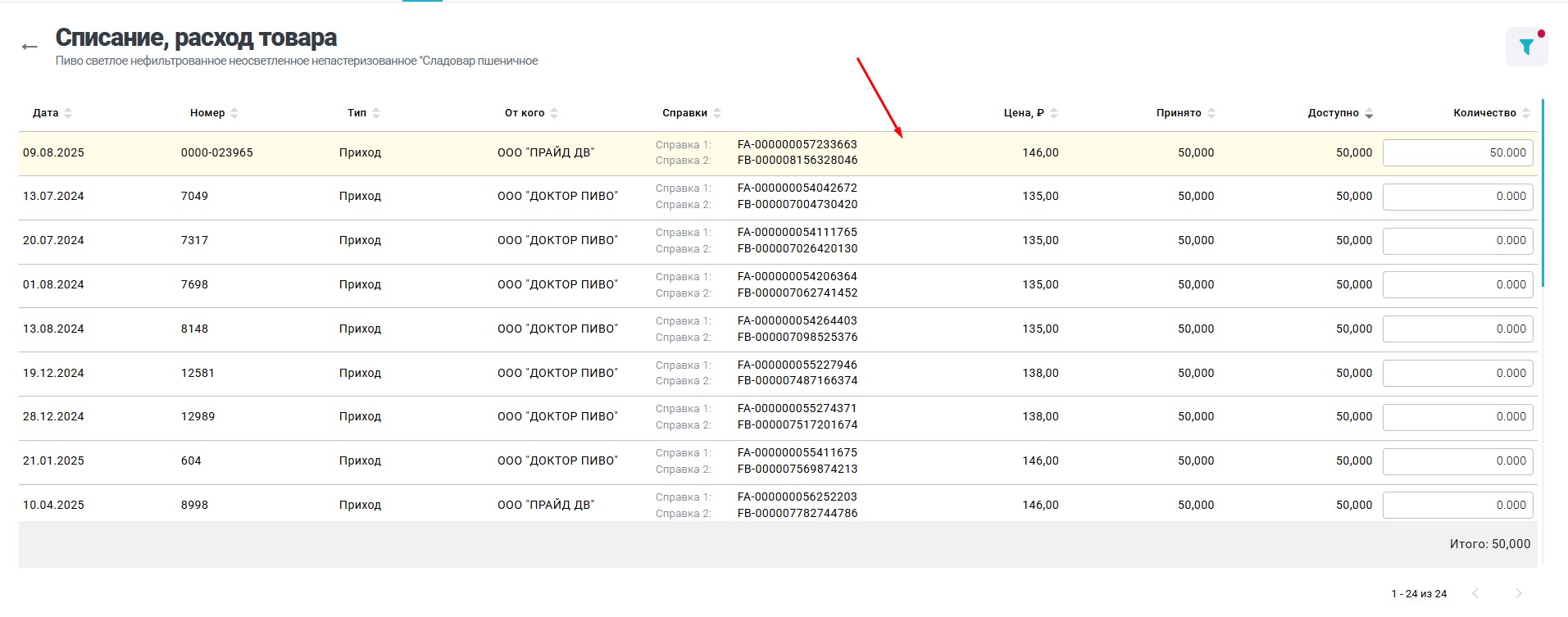1568x617 pixels.
Task: Select the 21.01.2025 row numbered 604
Action: click(191, 461)
